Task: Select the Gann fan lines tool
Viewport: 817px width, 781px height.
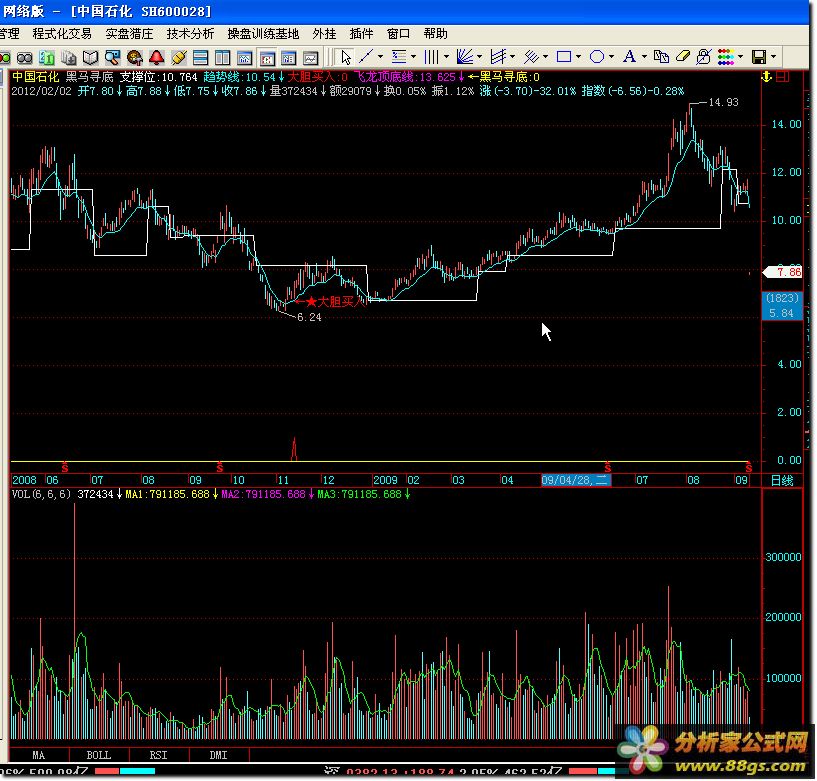Action: coord(465,56)
